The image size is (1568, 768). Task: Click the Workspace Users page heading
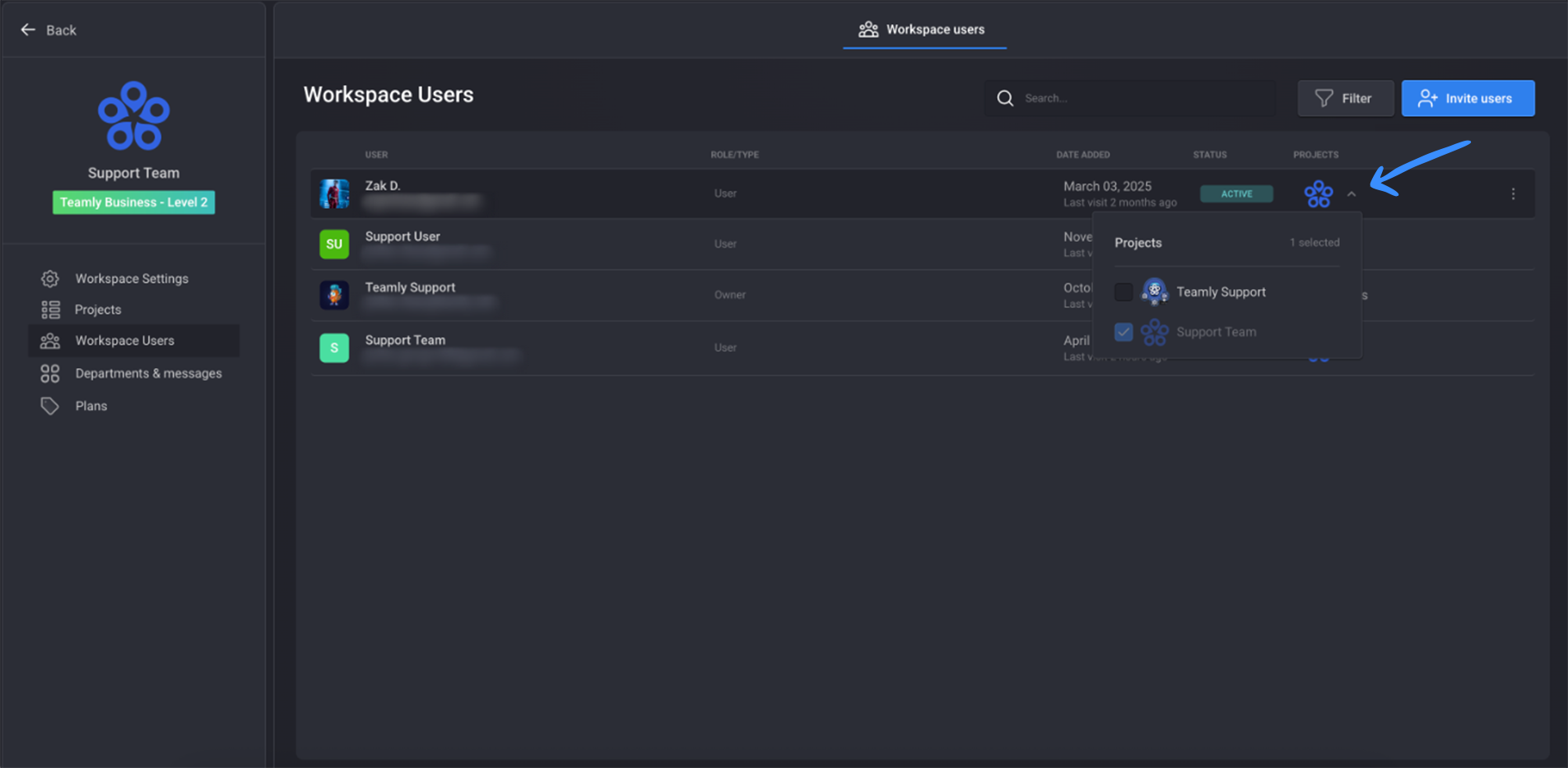pyautogui.click(x=389, y=95)
